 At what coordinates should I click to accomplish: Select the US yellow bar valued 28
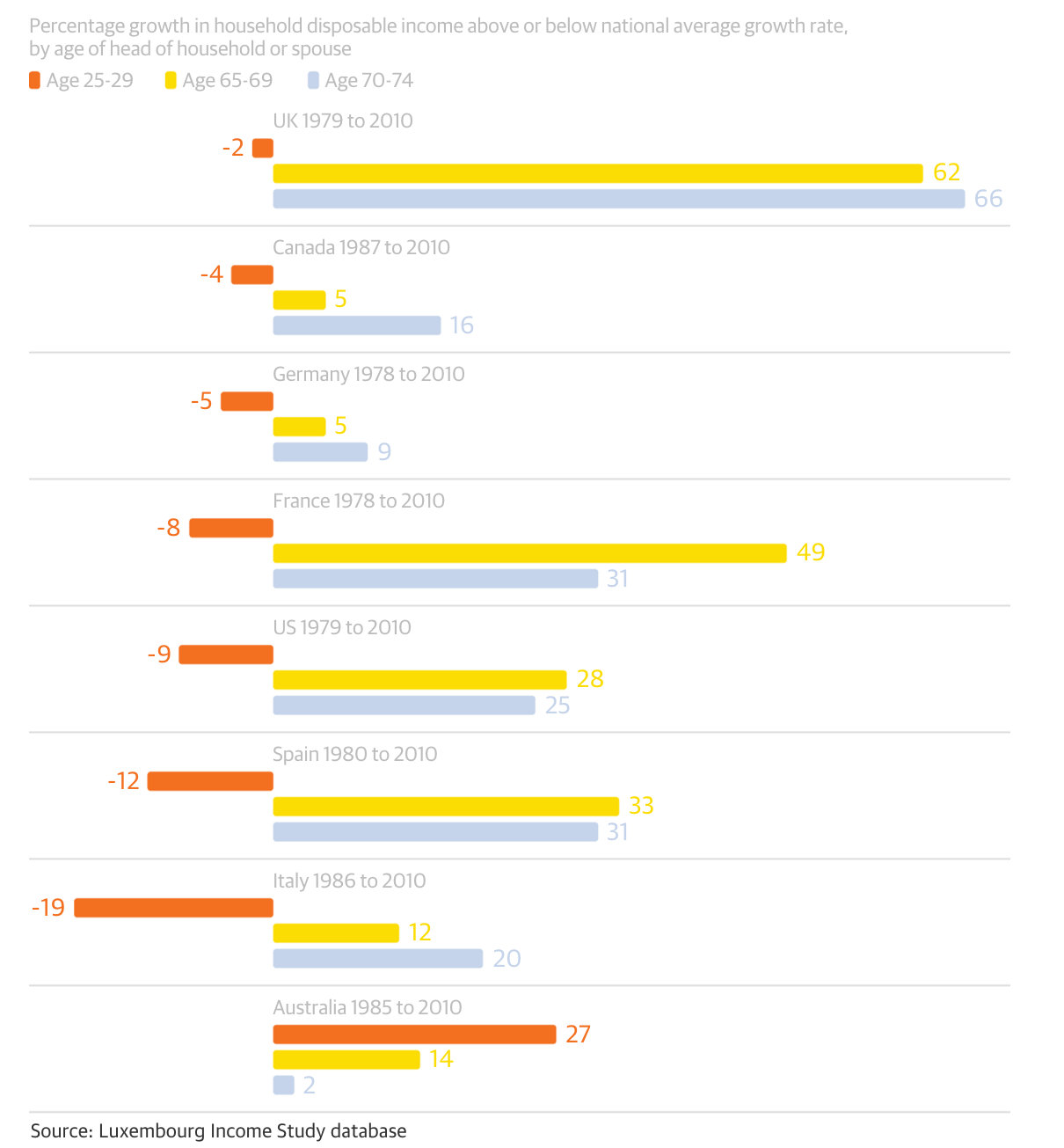click(x=419, y=680)
